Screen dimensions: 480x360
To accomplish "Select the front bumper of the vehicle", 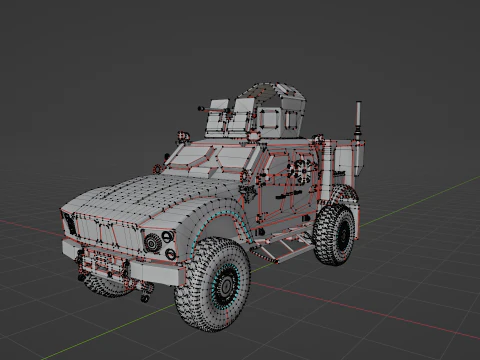I will tap(123, 262).
